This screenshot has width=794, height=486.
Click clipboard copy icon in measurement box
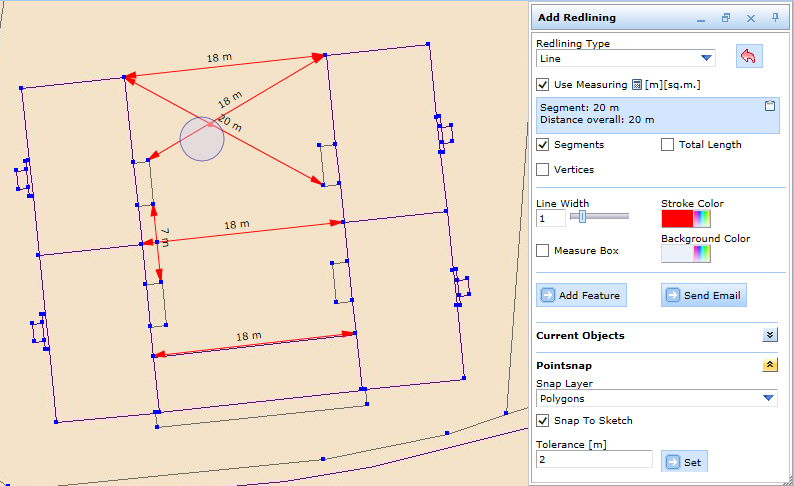coord(769,106)
